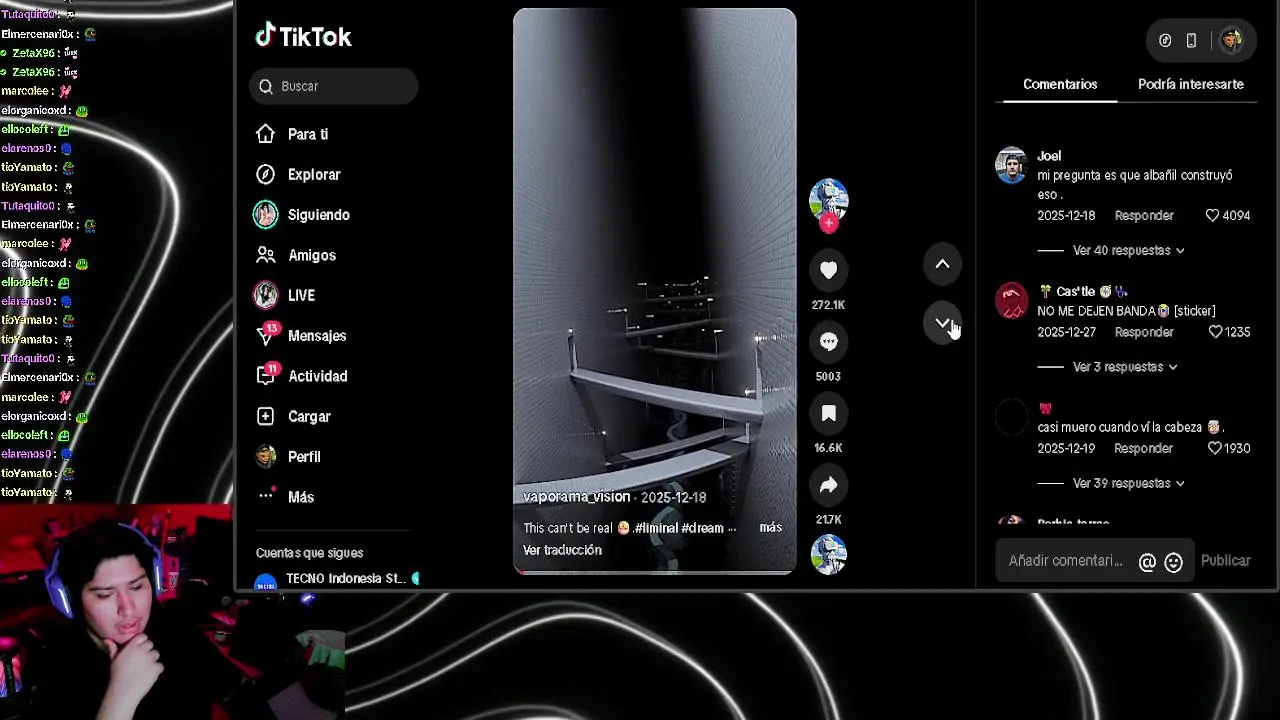Like the comment with 1235 likes
Image resolution: width=1280 pixels, height=720 pixels.
pos(1215,332)
